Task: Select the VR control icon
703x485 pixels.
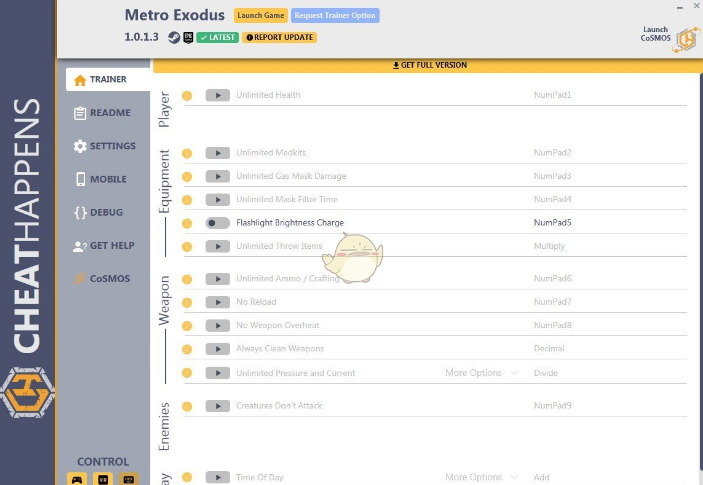Action: pyautogui.click(x=103, y=479)
